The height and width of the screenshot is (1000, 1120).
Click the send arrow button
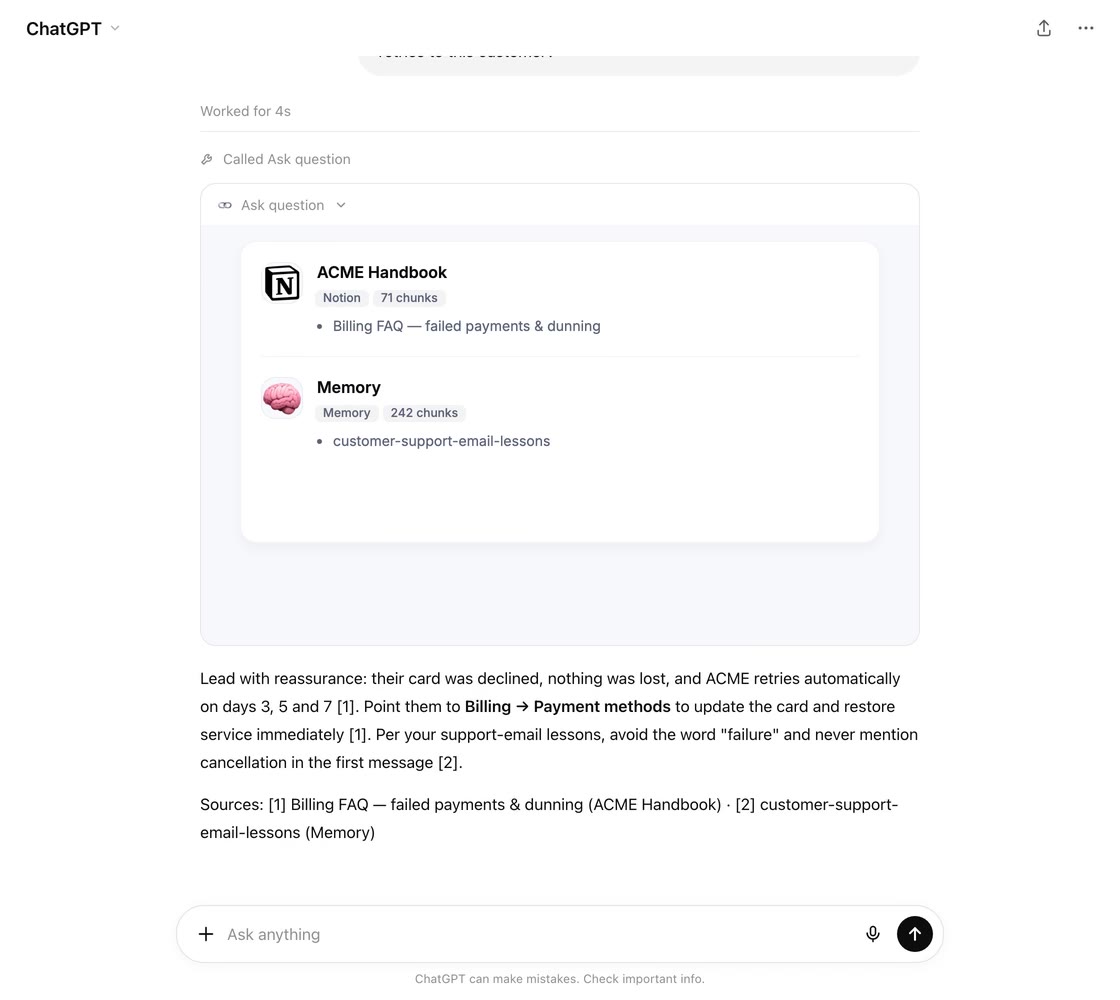point(914,934)
